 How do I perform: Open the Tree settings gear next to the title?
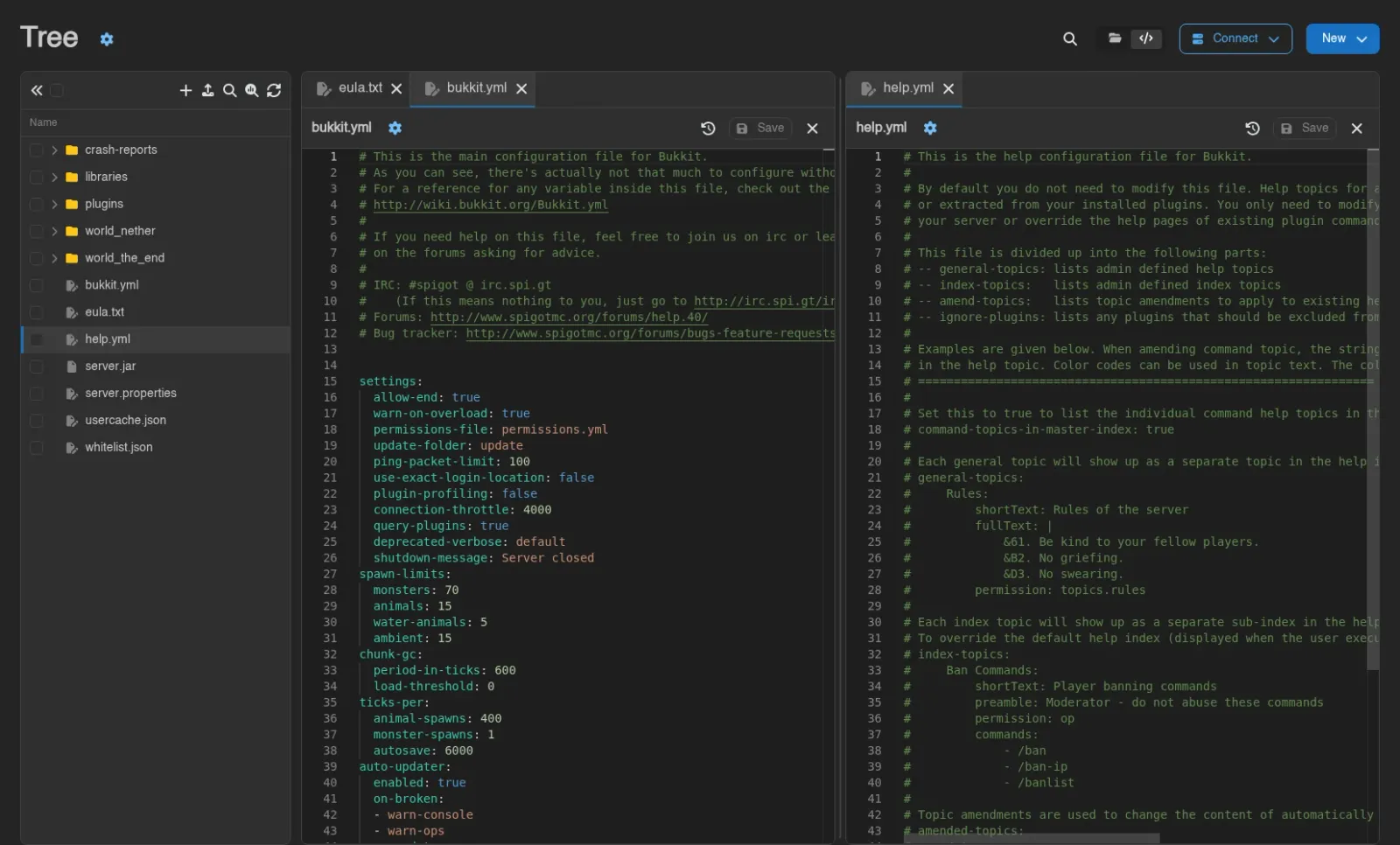(x=107, y=39)
